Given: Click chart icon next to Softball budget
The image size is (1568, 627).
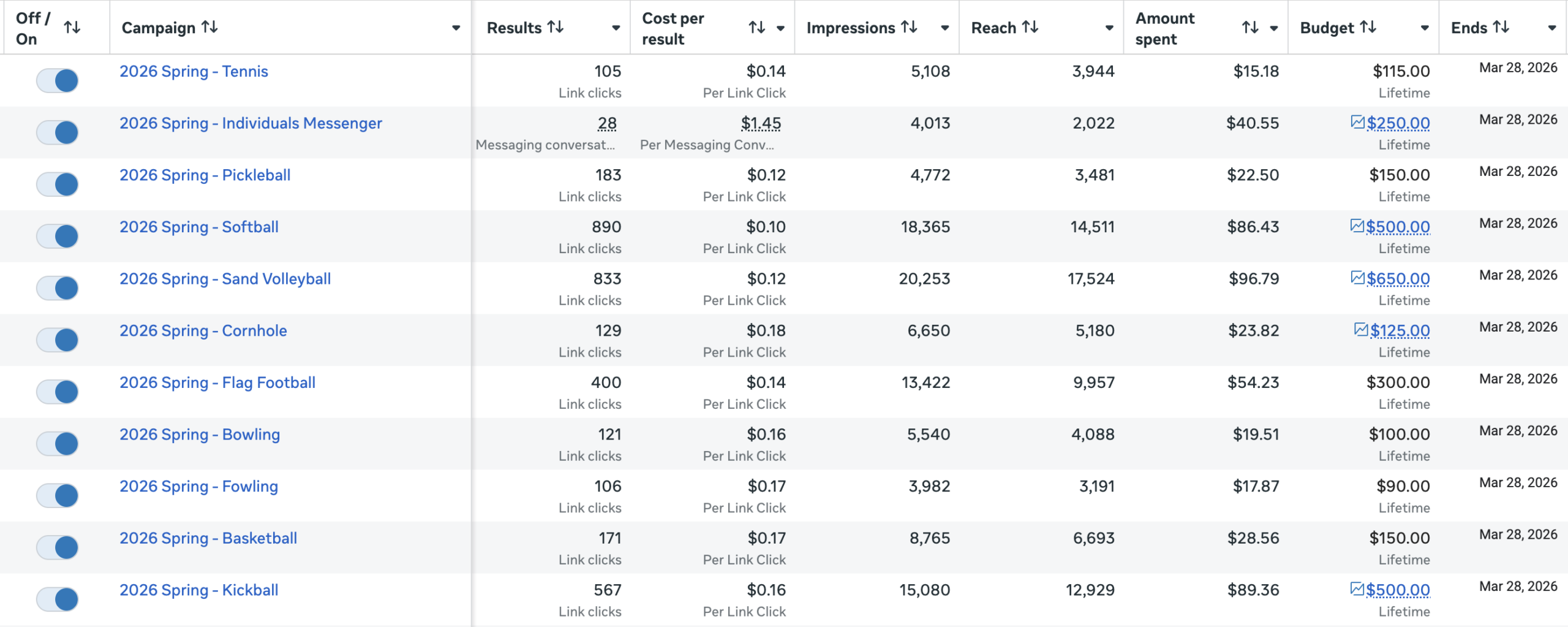Looking at the screenshot, I should pyautogui.click(x=1357, y=226).
